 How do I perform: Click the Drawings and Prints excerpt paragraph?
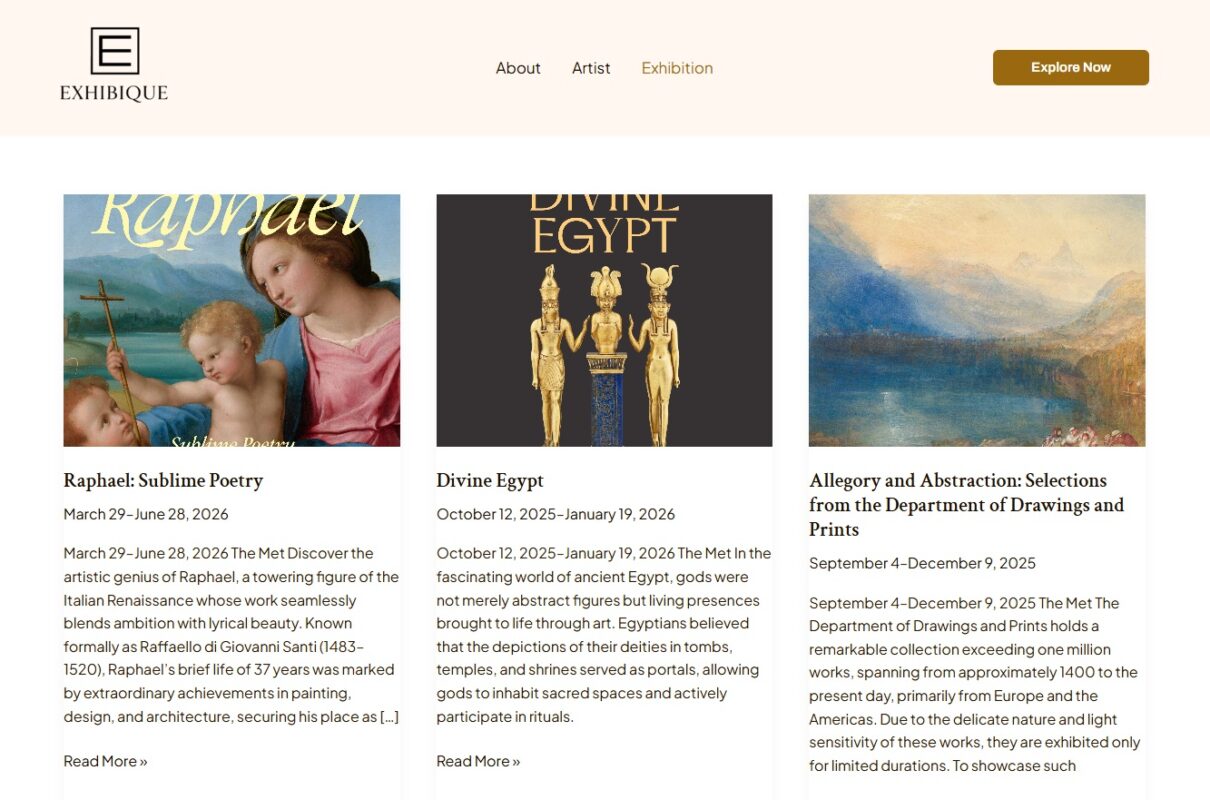pyautogui.click(x=976, y=685)
